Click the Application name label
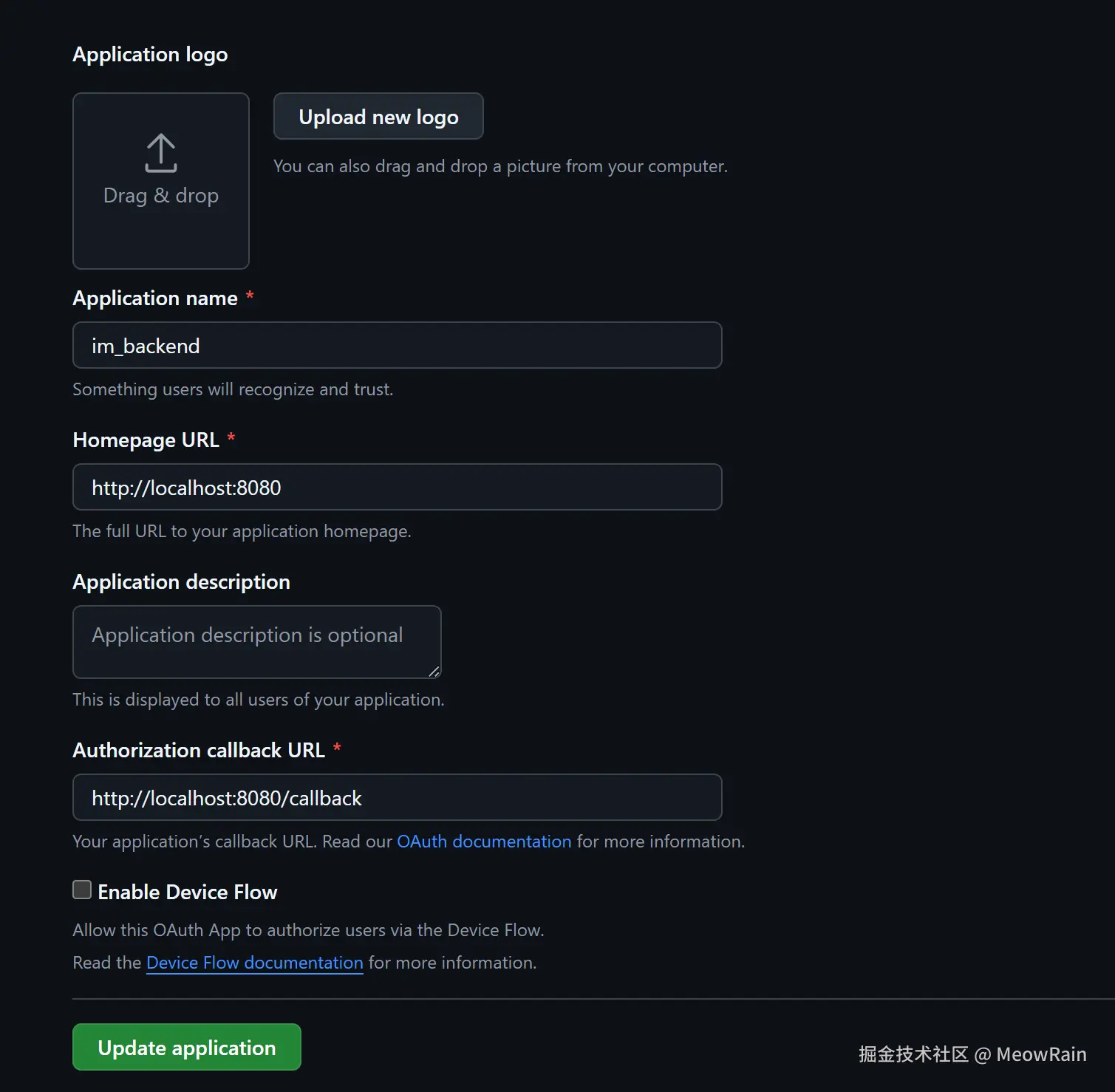 [x=155, y=298]
